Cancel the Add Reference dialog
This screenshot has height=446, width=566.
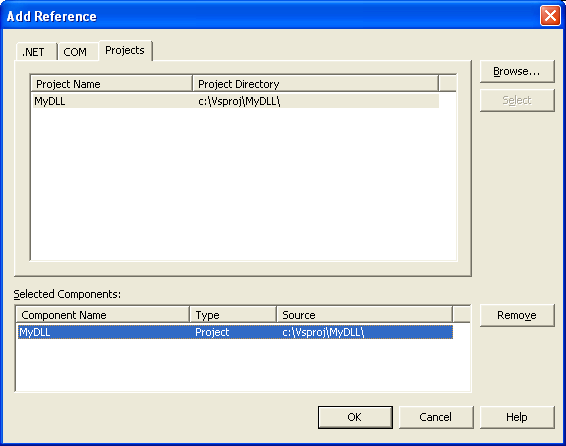(436, 417)
